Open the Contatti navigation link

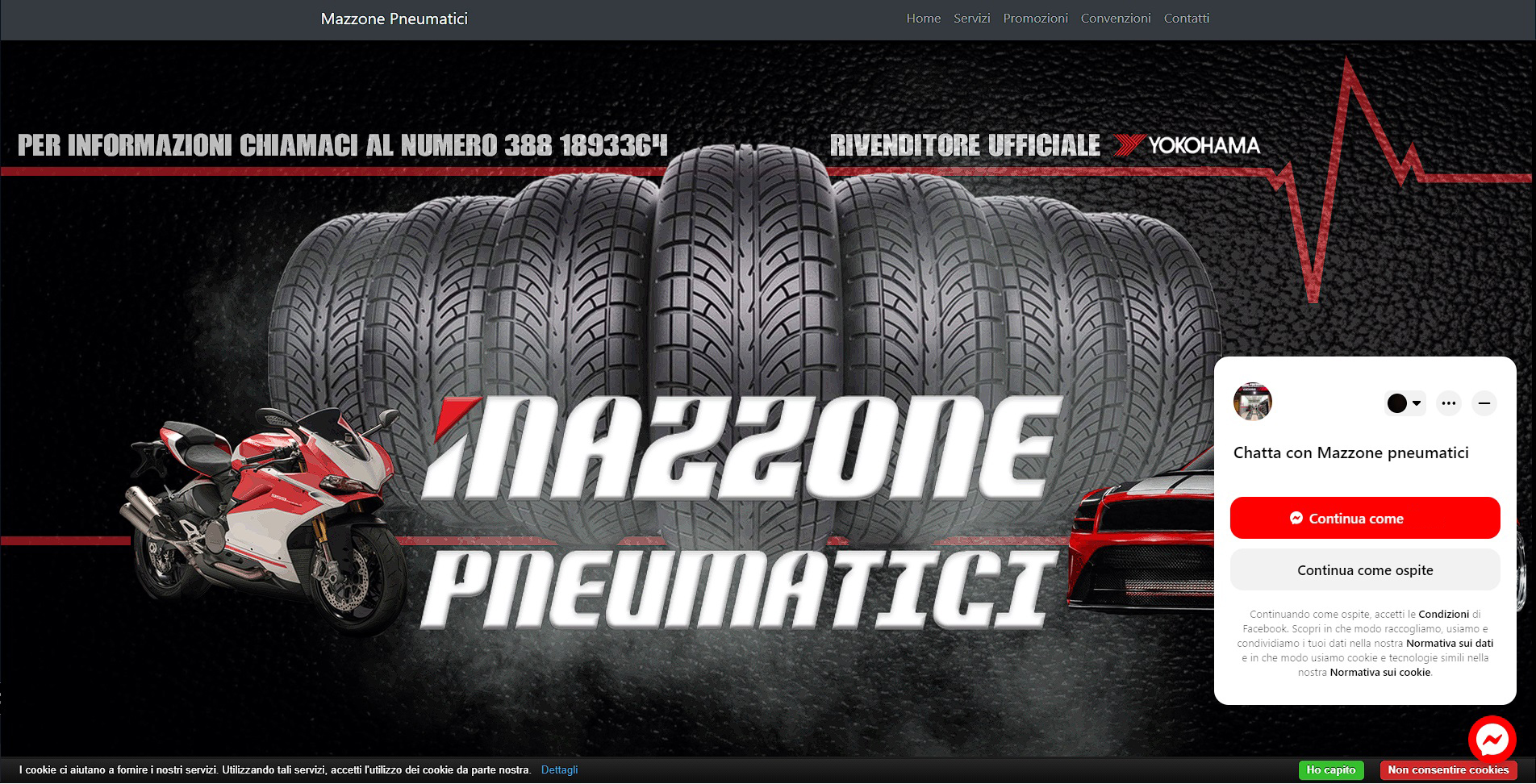1186,19
